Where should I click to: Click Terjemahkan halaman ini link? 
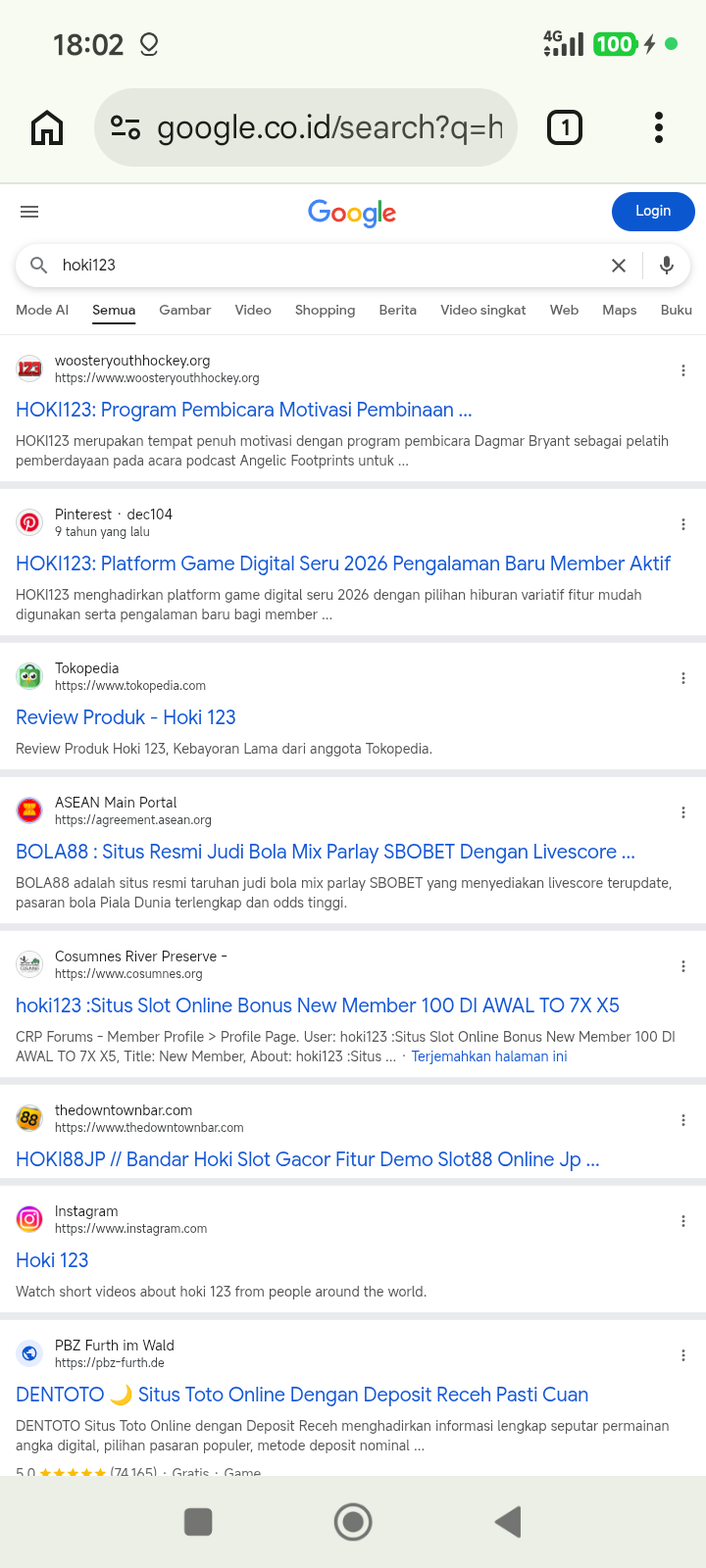489,1056
